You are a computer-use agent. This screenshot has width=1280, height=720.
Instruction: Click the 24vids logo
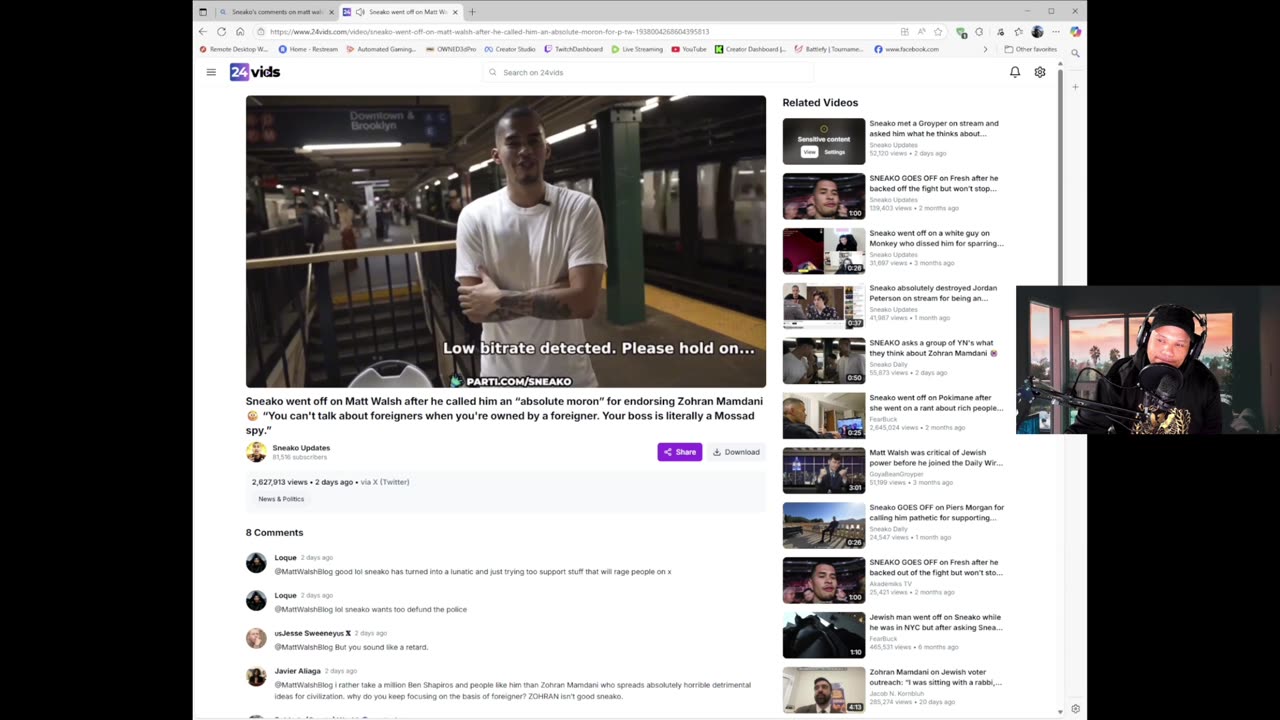(x=255, y=72)
